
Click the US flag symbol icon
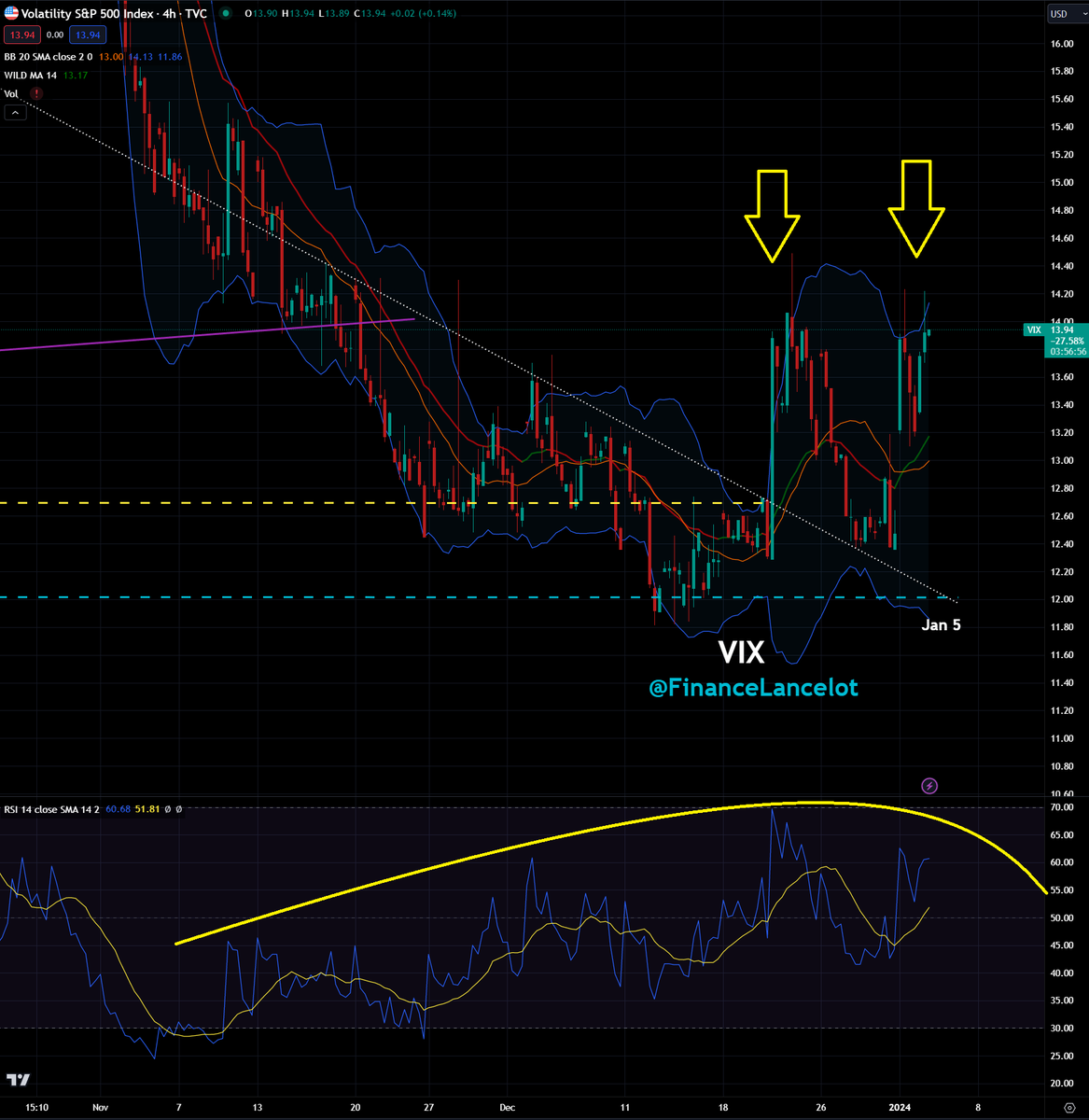pyautogui.click(x=10, y=14)
